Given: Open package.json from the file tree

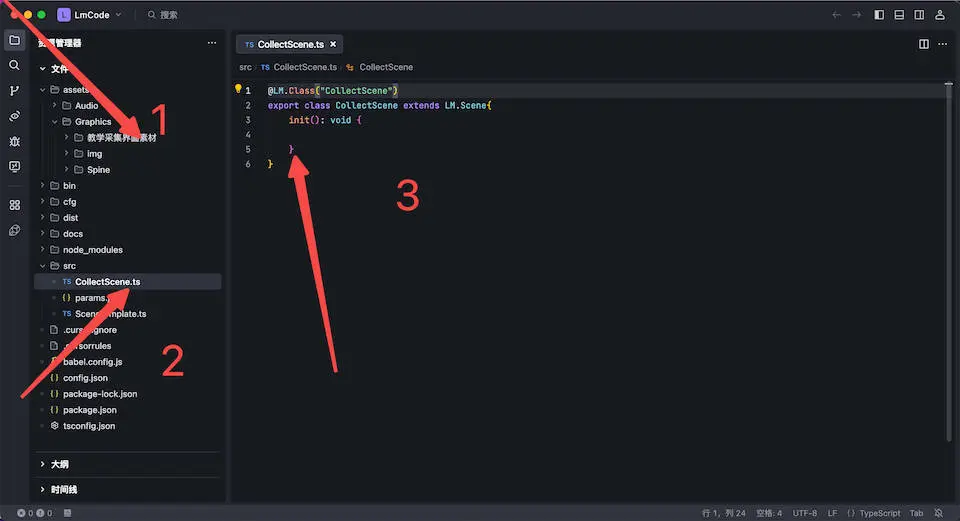Looking at the screenshot, I should tap(89, 410).
